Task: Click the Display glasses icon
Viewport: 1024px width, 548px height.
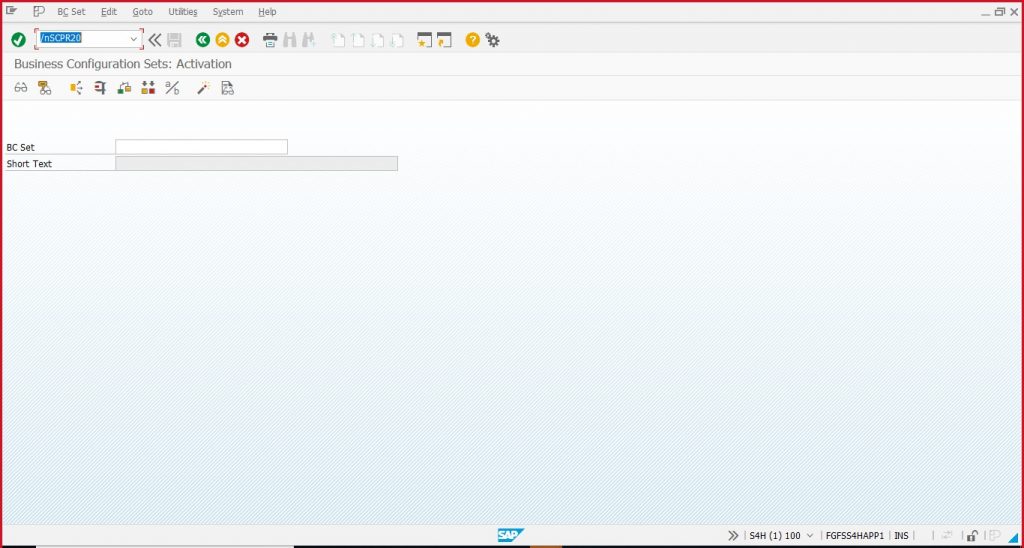Action: 21,88
